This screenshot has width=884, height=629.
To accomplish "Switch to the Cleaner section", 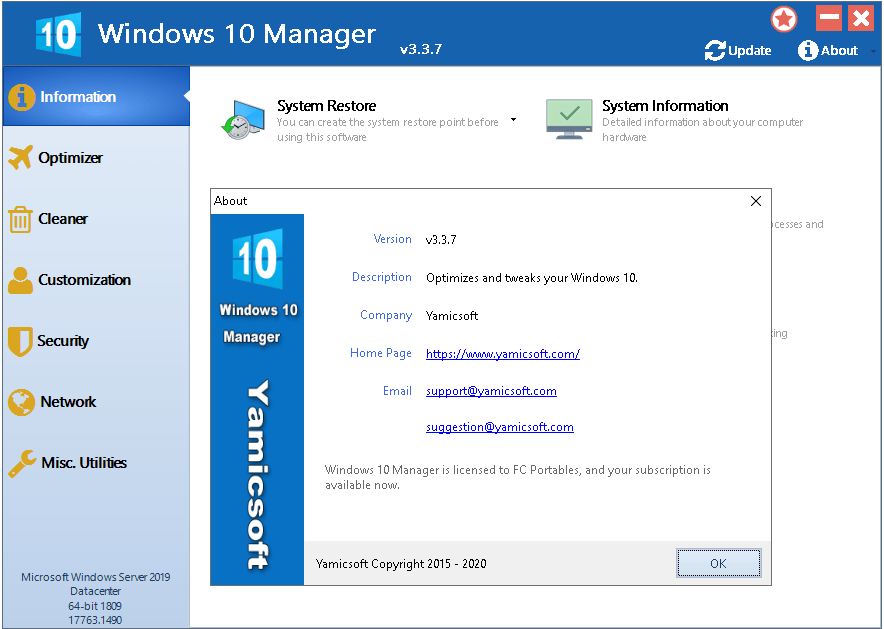I will pos(96,219).
